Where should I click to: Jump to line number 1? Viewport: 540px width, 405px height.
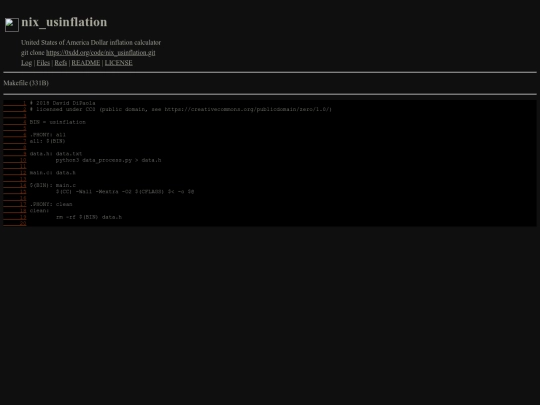(x=15, y=103)
